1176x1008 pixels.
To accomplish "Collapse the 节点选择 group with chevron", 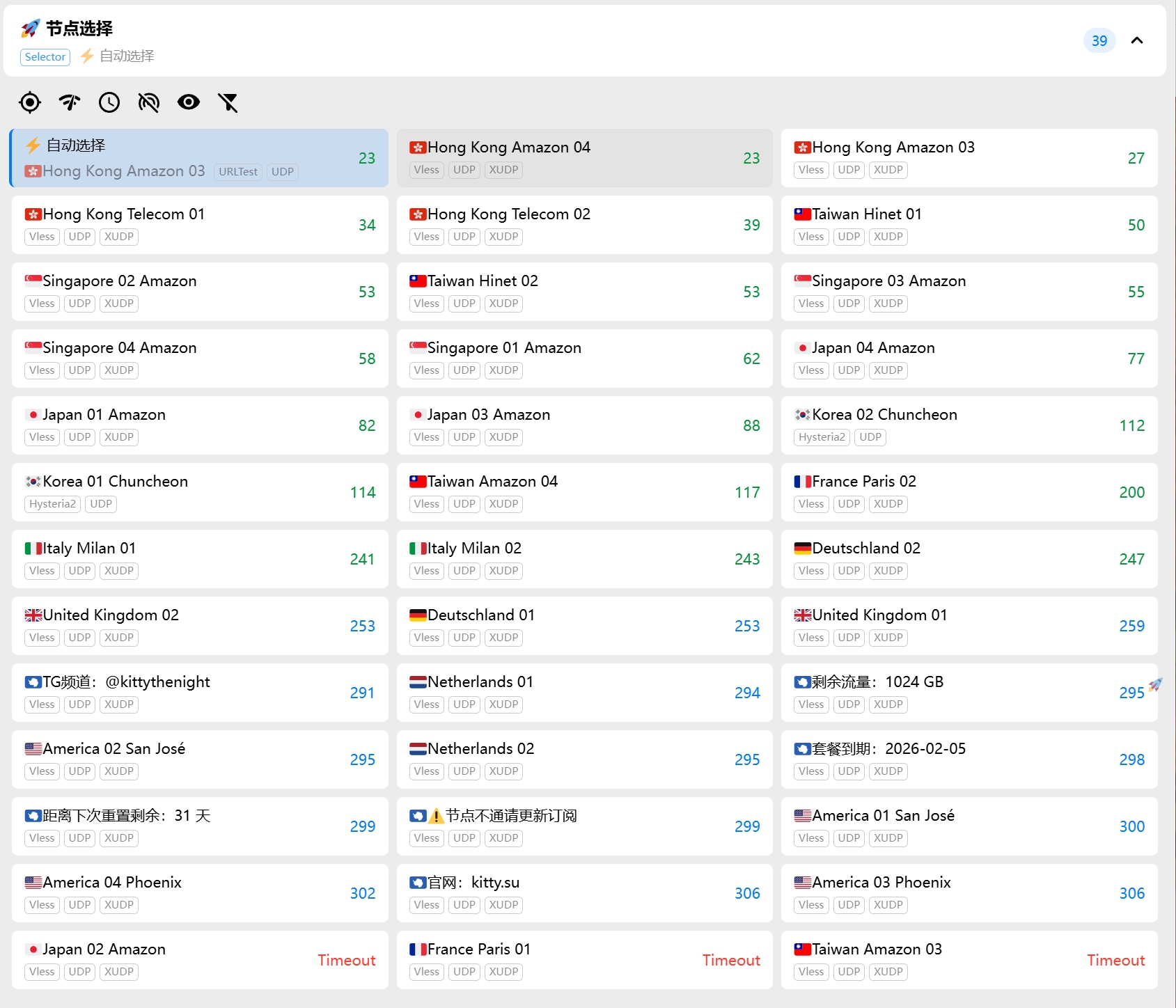I will (1137, 40).
